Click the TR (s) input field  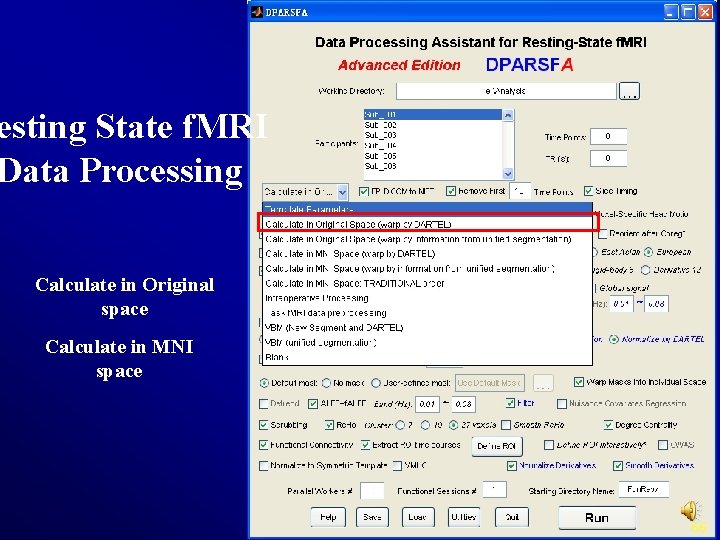tap(608, 158)
